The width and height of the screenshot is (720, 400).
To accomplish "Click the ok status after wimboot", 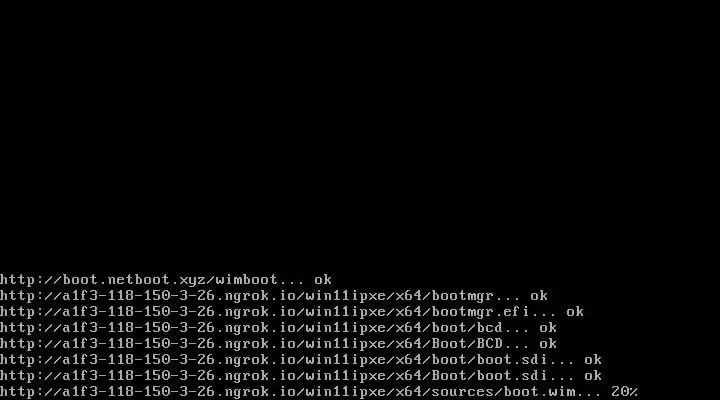I will pyautogui.click(x=323, y=280).
